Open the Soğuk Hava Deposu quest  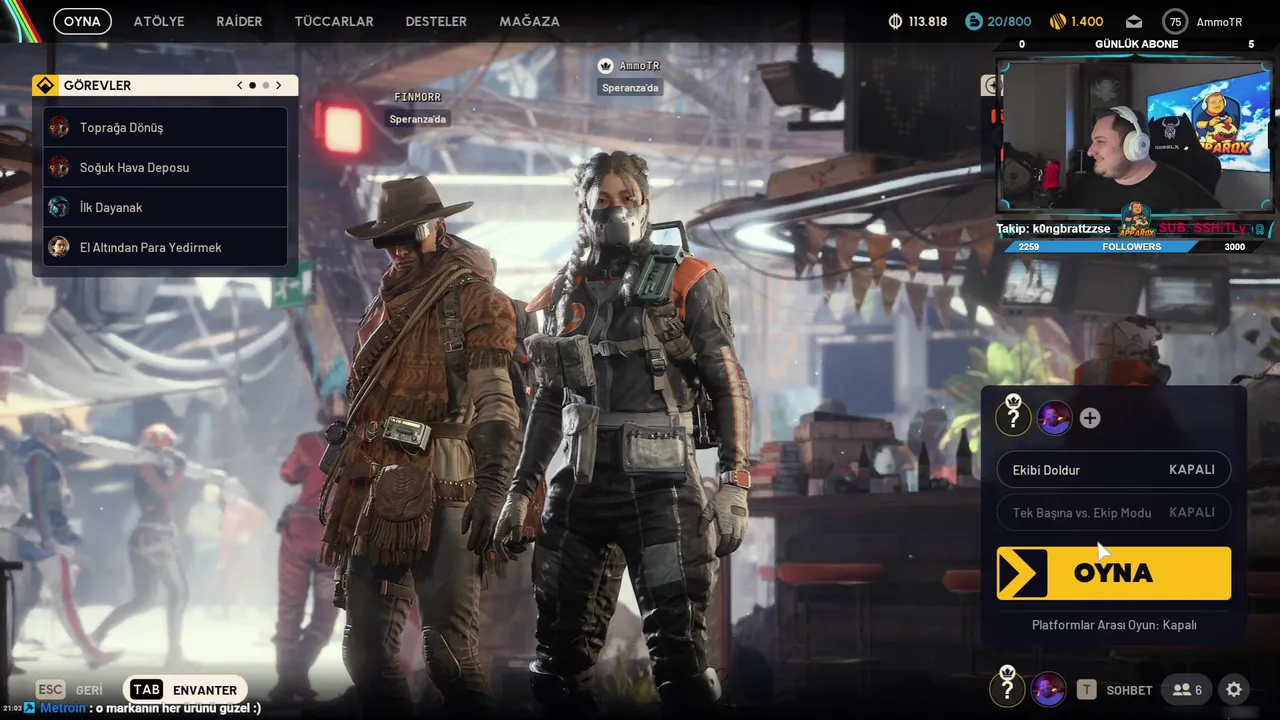[165, 167]
